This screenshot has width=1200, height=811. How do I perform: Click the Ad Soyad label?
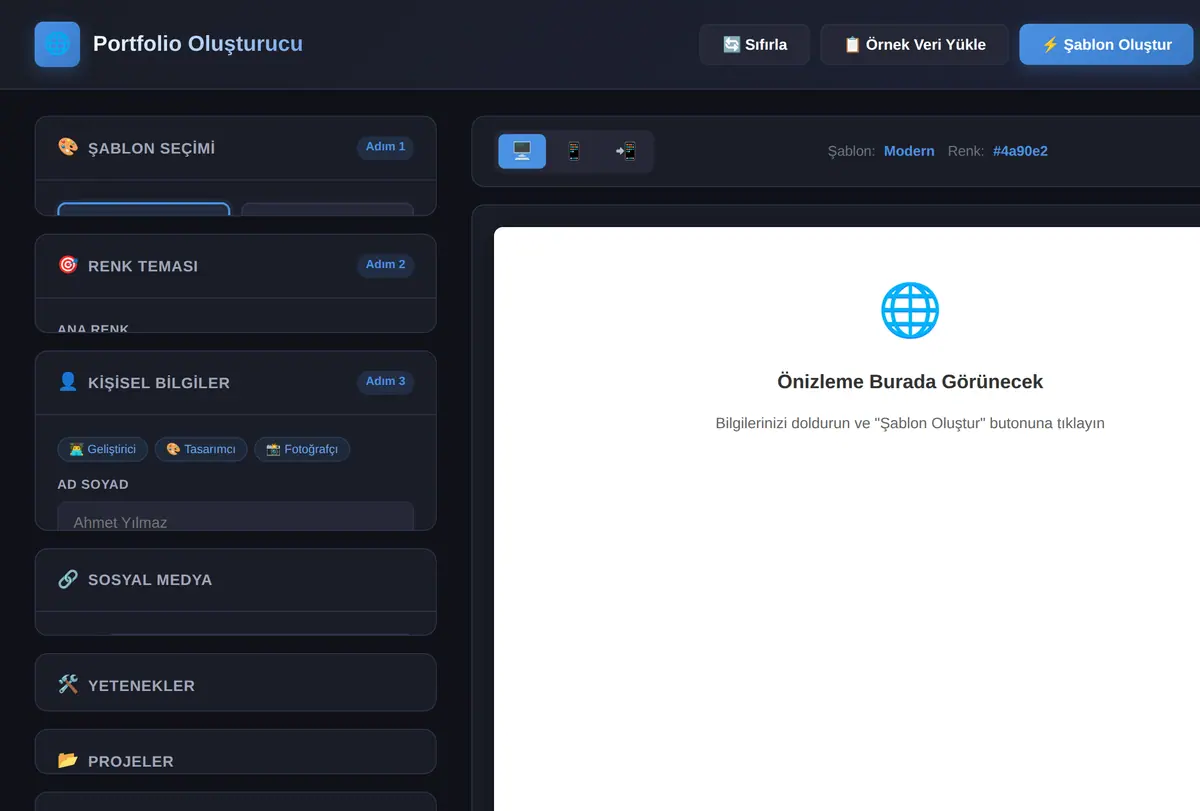coord(93,484)
